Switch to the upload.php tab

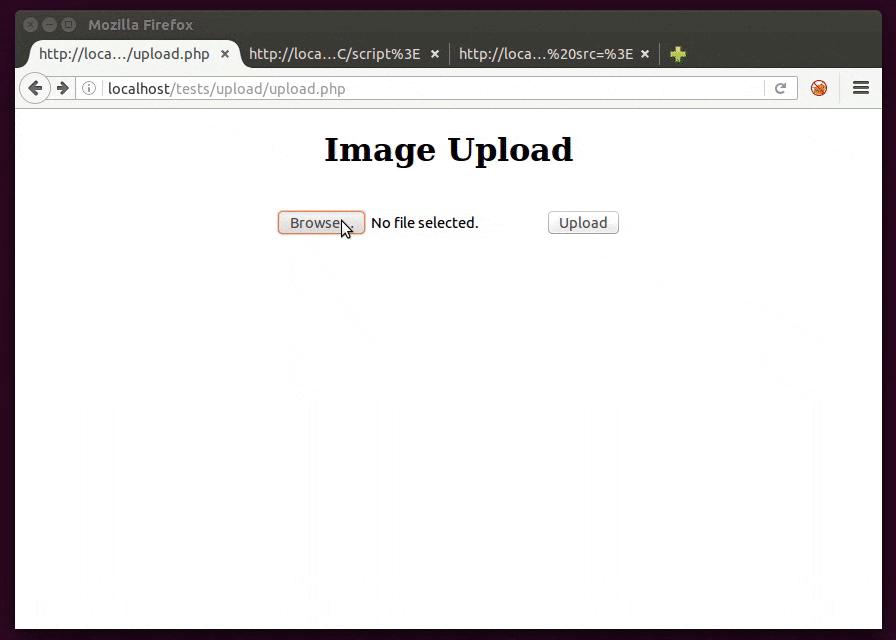(124, 54)
